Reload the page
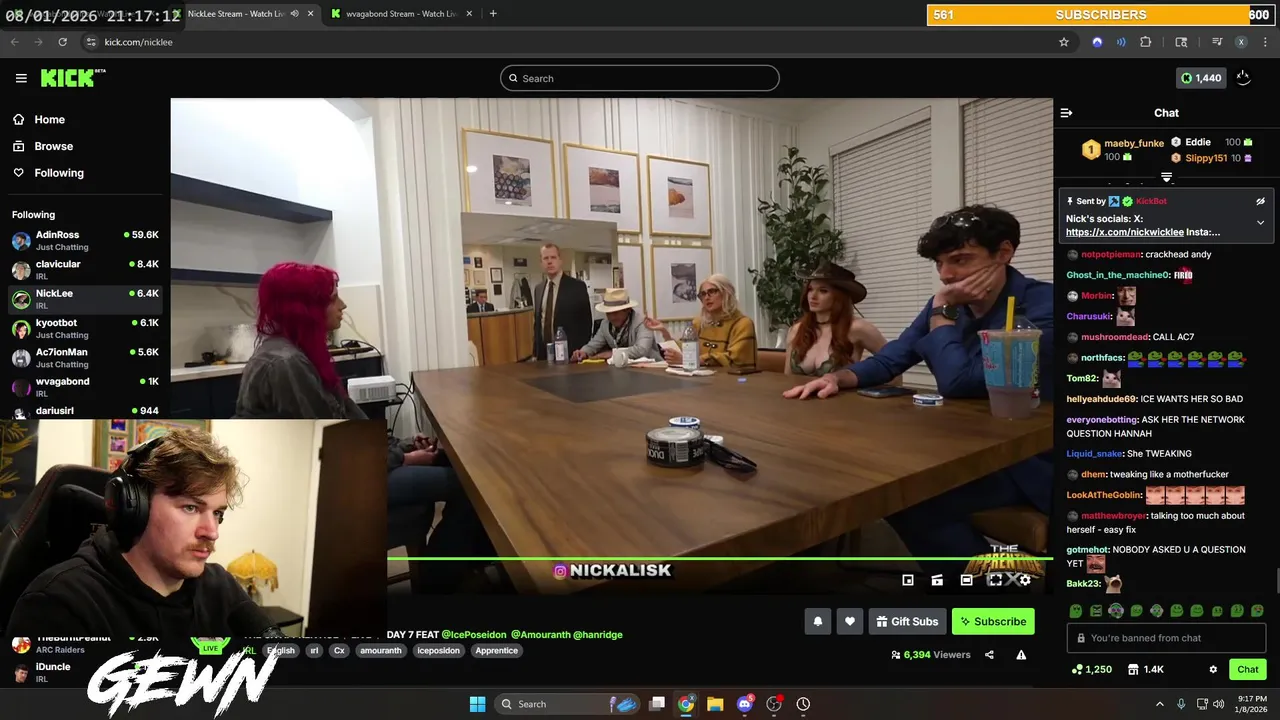This screenshot has width=1280, height=720. pos(62,42)
